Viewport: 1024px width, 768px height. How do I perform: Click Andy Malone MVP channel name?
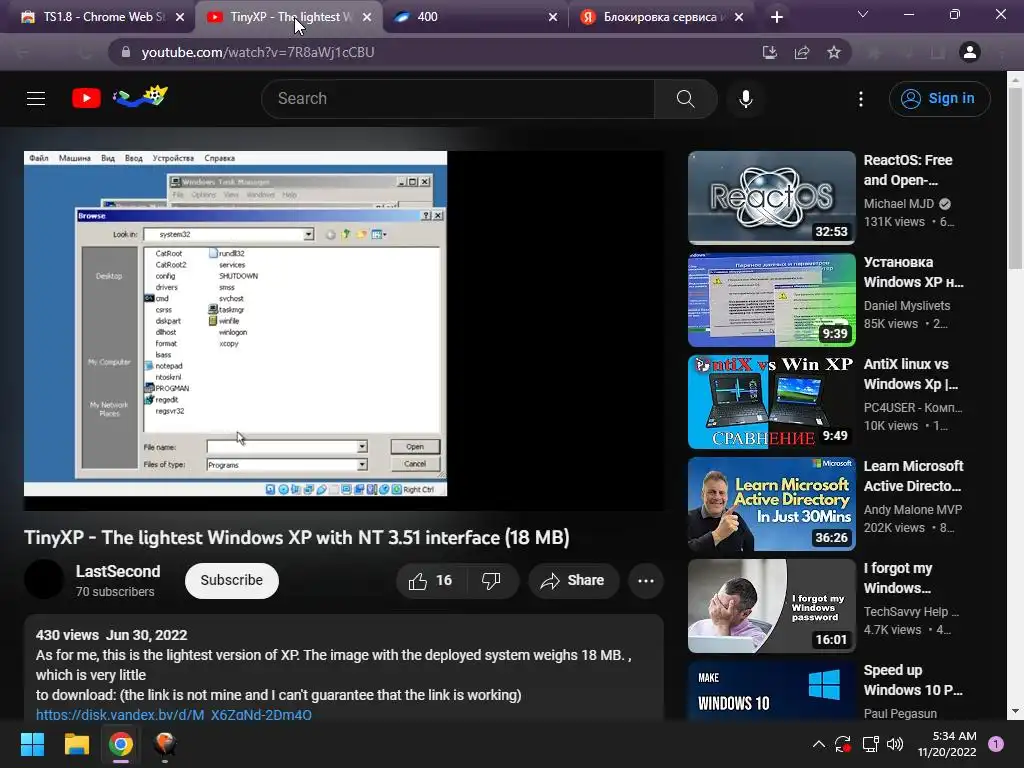pyautogui.click(x=913, y=509)
